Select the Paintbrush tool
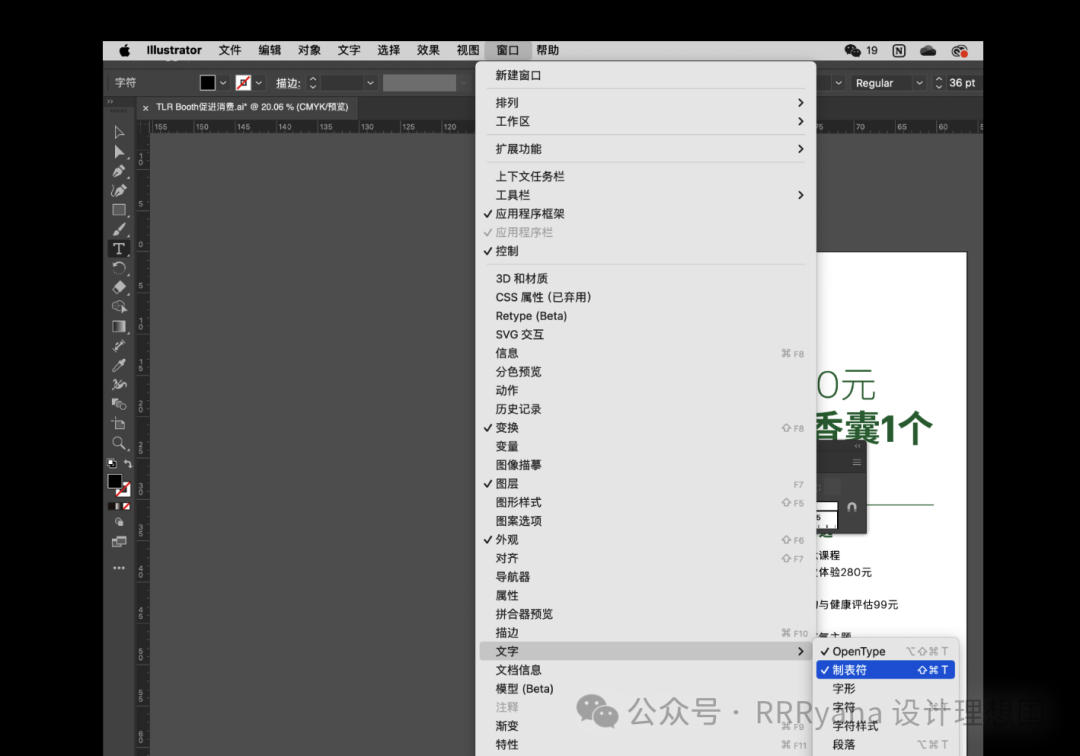This screenshot has width=1080, height=756. coord(119,229)
